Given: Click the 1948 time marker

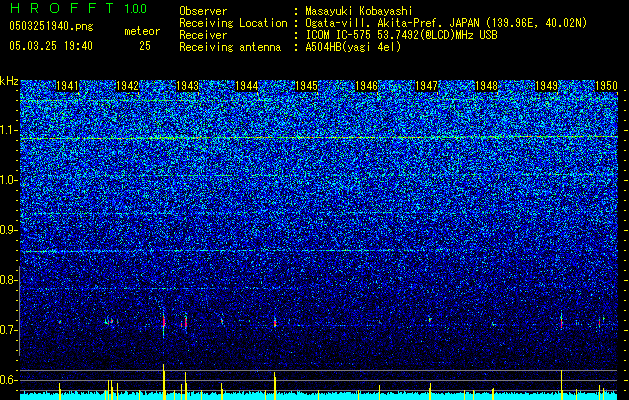Looking at the screenshot, I should coord(486,86).
